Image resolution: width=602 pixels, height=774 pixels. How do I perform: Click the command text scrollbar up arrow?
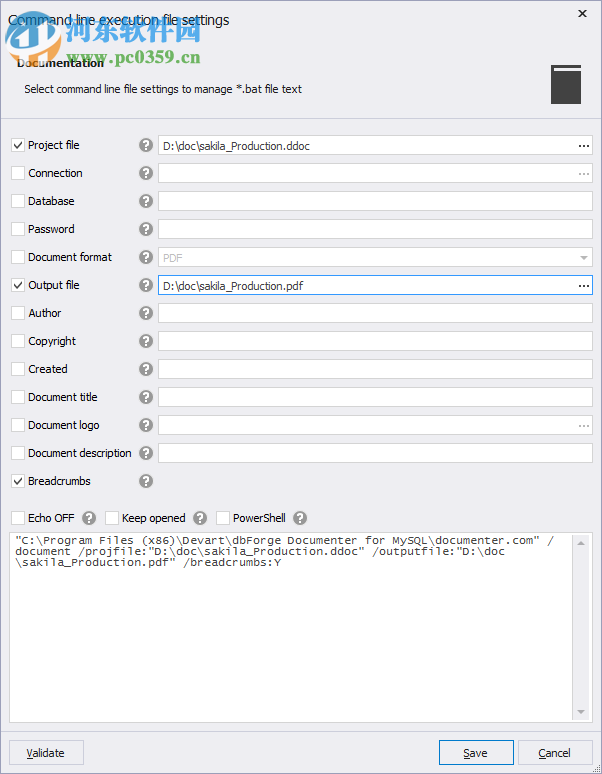click(581, 543)
